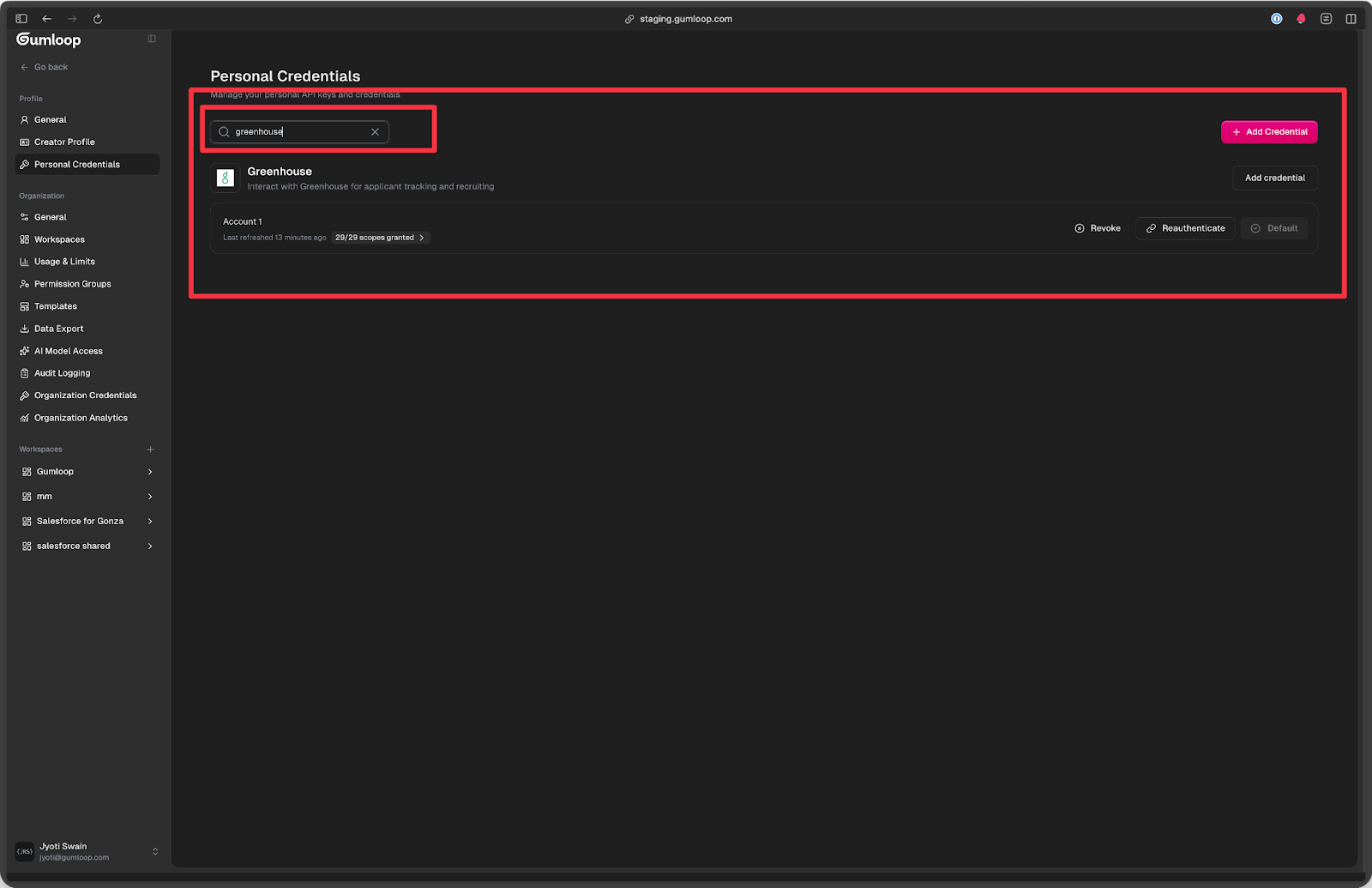Image resolution: width=1372 pixels, height=888 pixels.
Task: Click the Greenhouse logo icon
Action: click(x=226, y=178)
